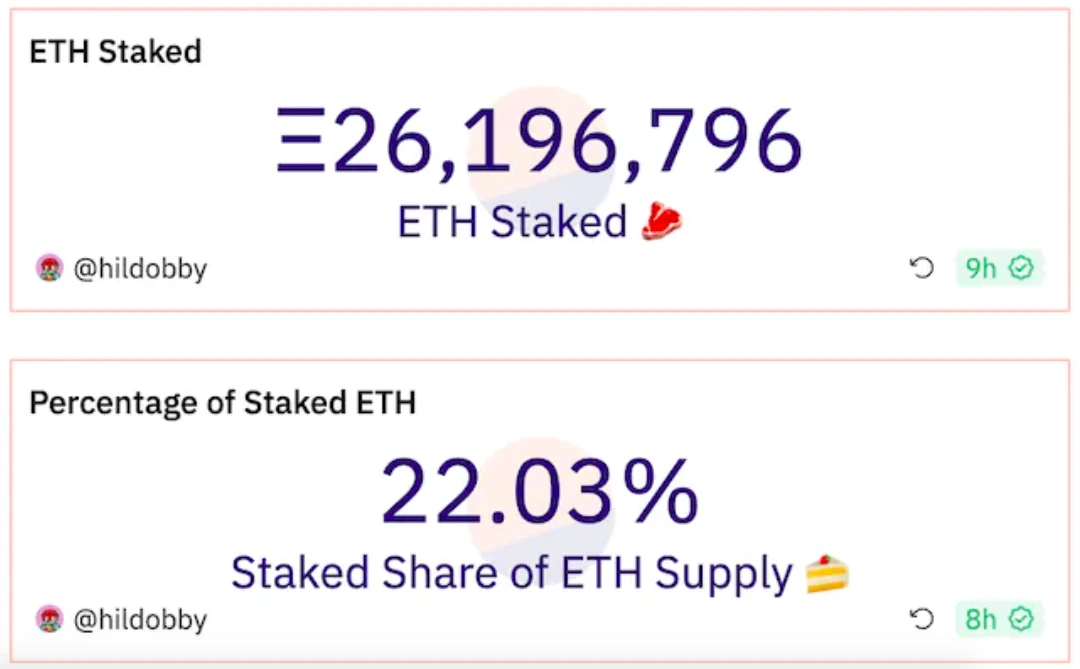Click the Staked Share of ETH Supply label
Image resolution: width=1080 pixels, height=669 pixels.
click(x=512, y=574)
